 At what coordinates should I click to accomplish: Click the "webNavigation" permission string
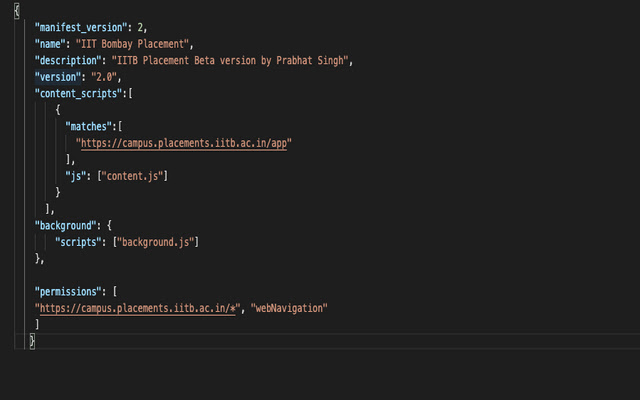[x=289, y=308]
